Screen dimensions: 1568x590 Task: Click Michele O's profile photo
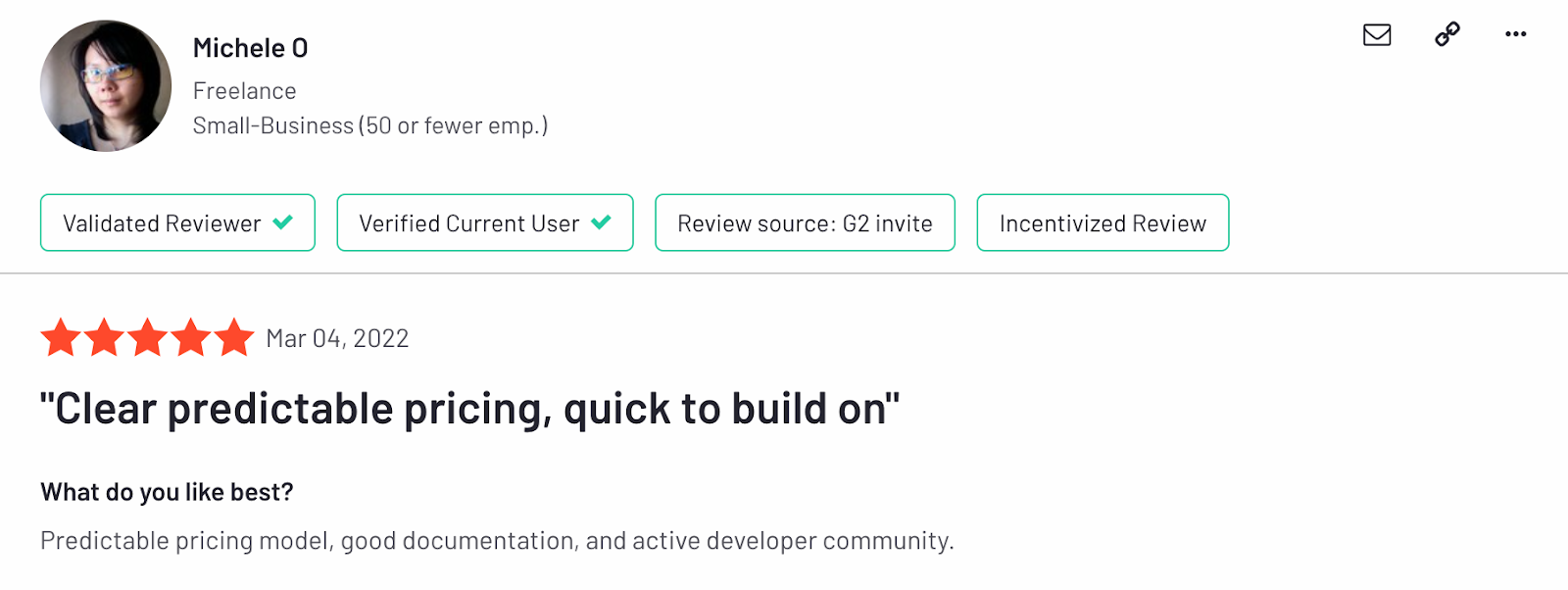coord(106,86)
